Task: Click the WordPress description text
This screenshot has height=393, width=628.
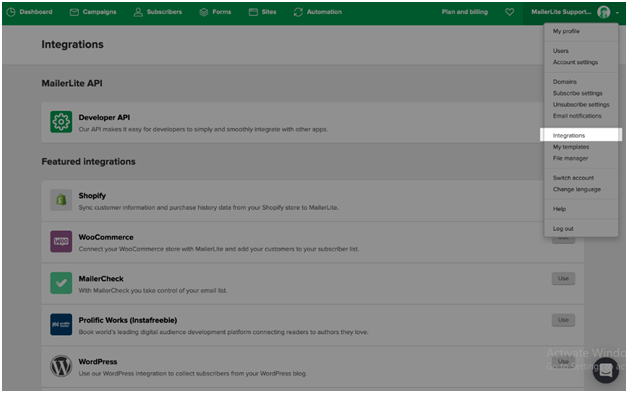Action: click(x=193, y=373)
